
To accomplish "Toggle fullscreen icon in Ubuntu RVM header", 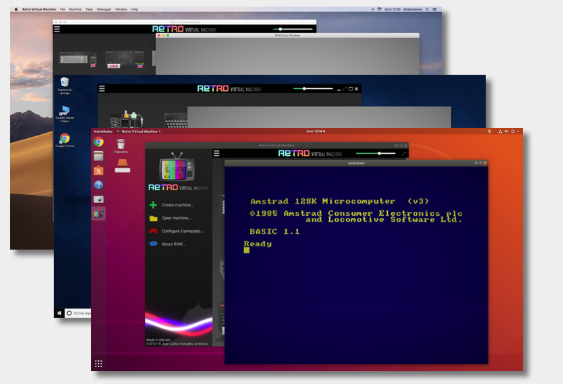I will (x=404, y=153).
